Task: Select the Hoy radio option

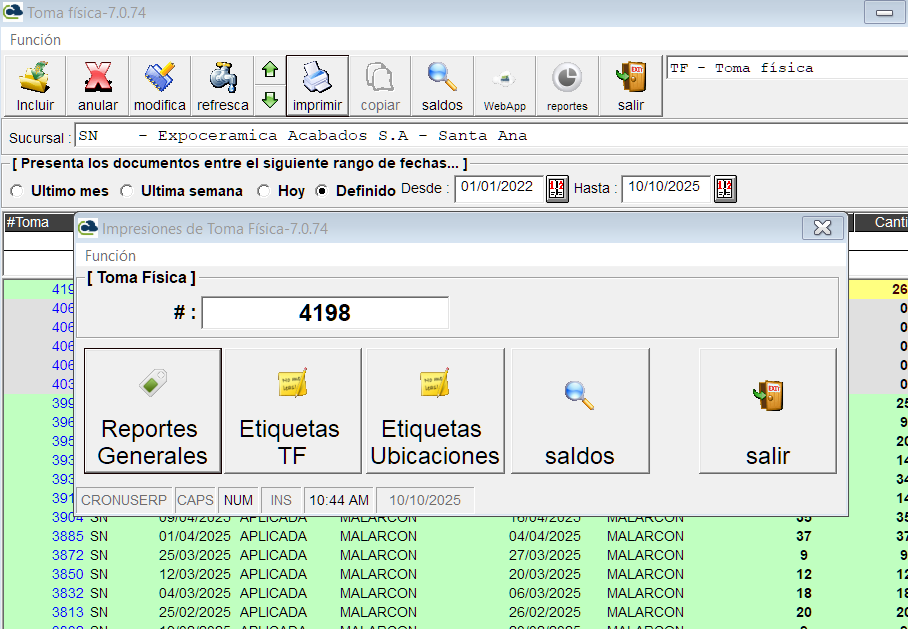Action: (264, 191)
